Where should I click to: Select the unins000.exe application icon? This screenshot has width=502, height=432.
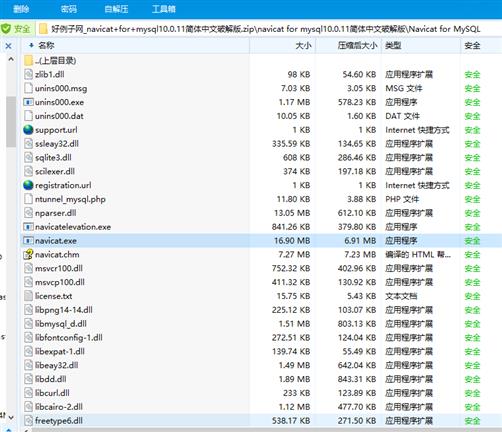click(x=28, y=102)
